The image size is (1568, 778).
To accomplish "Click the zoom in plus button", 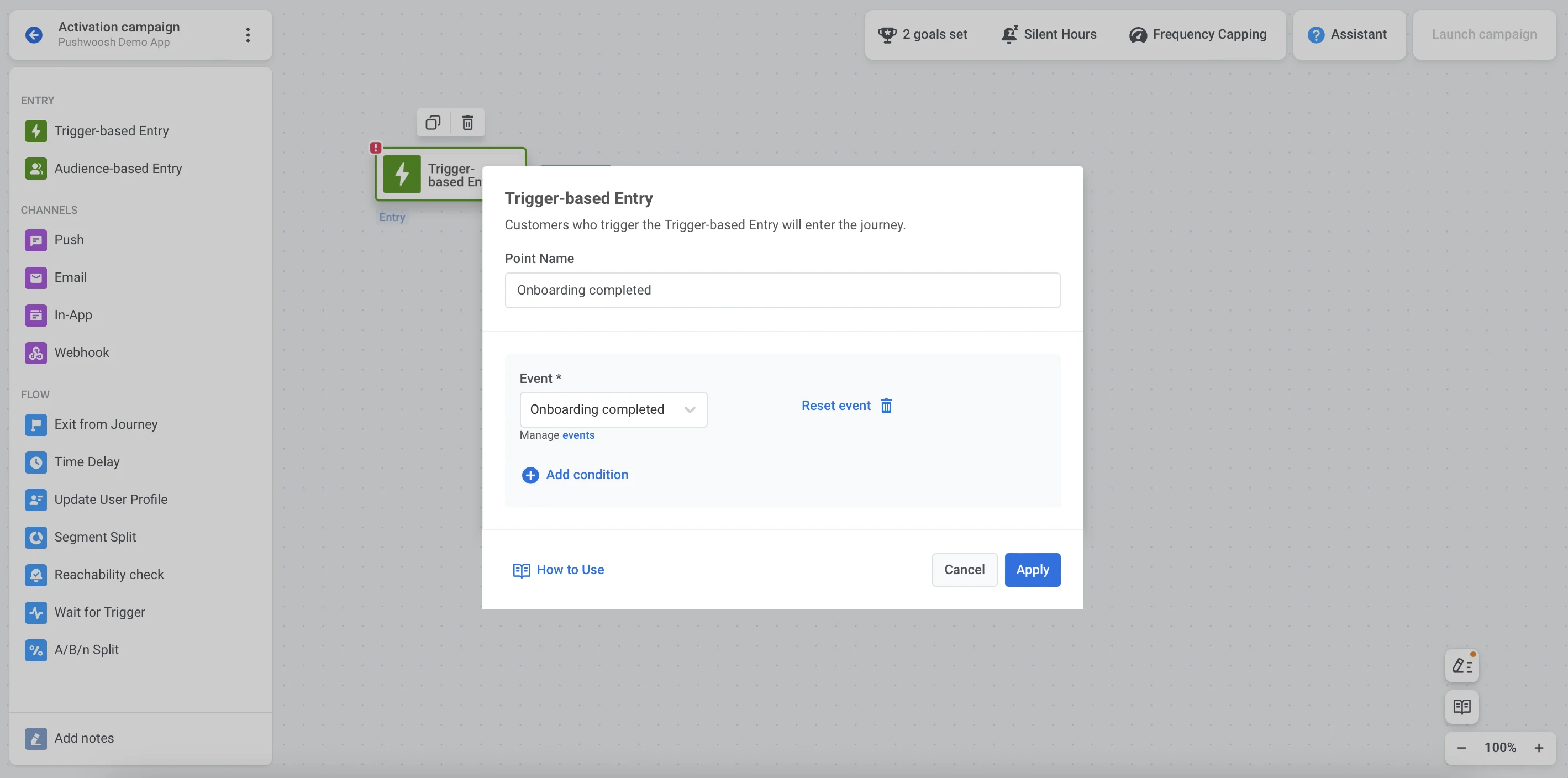I will 1538,748.
